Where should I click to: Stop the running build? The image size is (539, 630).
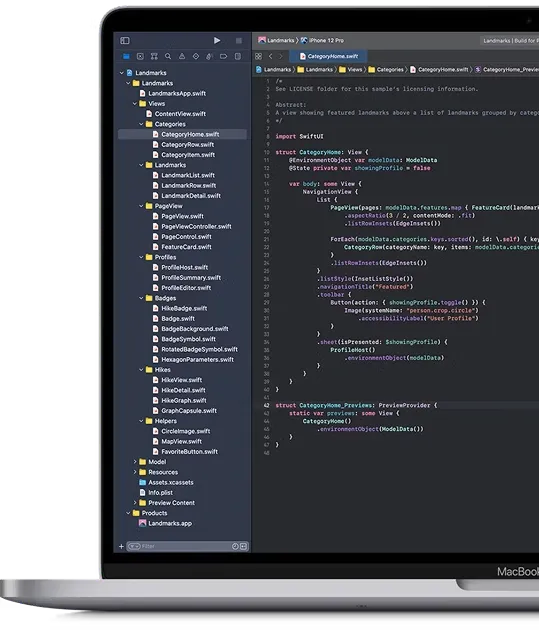[x=239, y=41]
